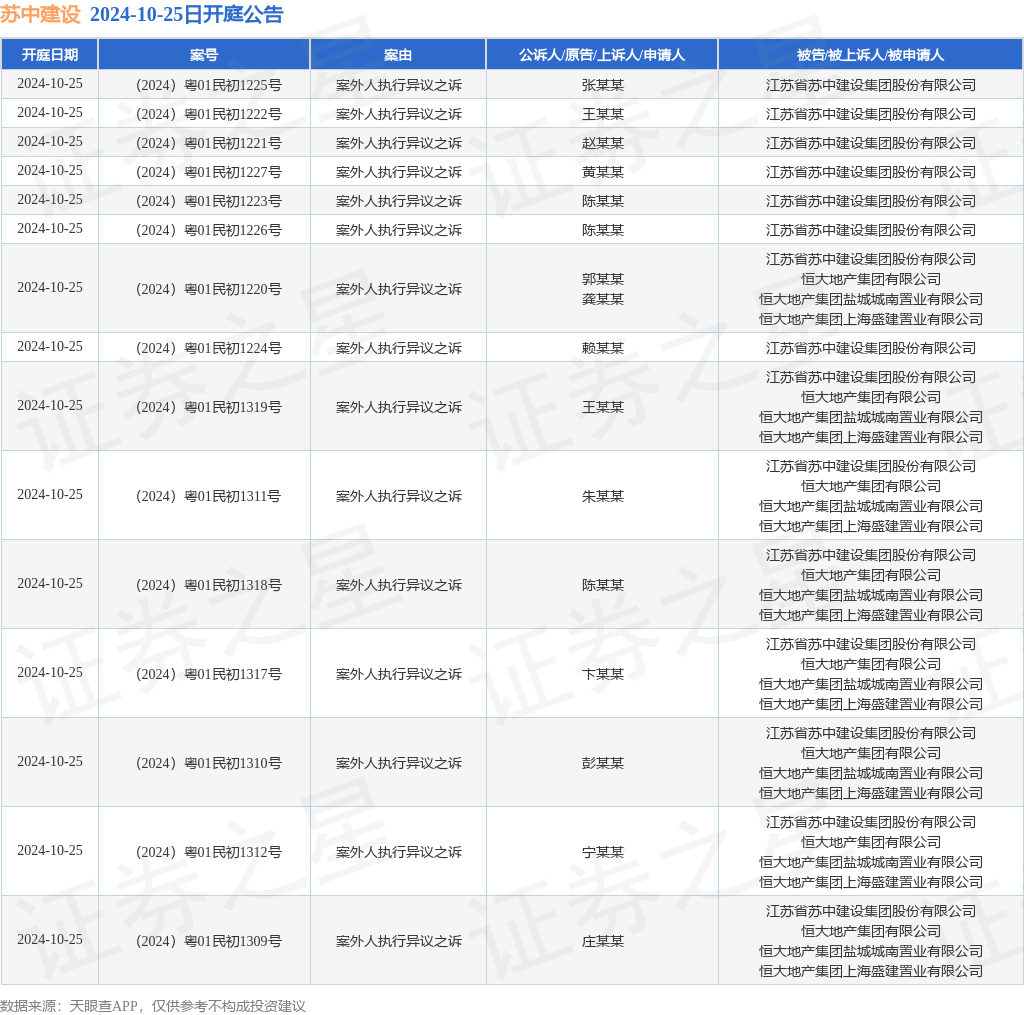Select the 案由 column header
Image resolution: width=1024 pixels, height=1015 pixels.
[x=398, y=55]
